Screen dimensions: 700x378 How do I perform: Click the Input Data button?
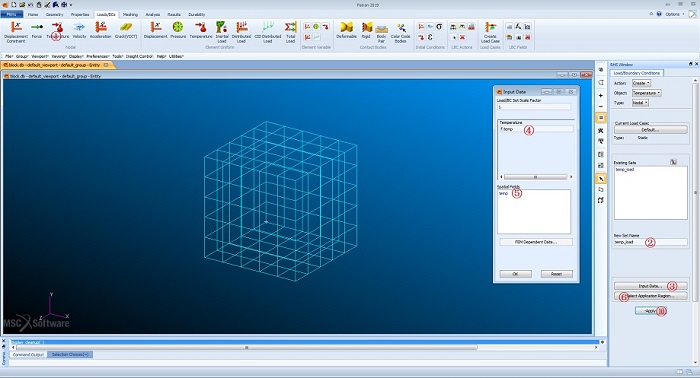650,286
